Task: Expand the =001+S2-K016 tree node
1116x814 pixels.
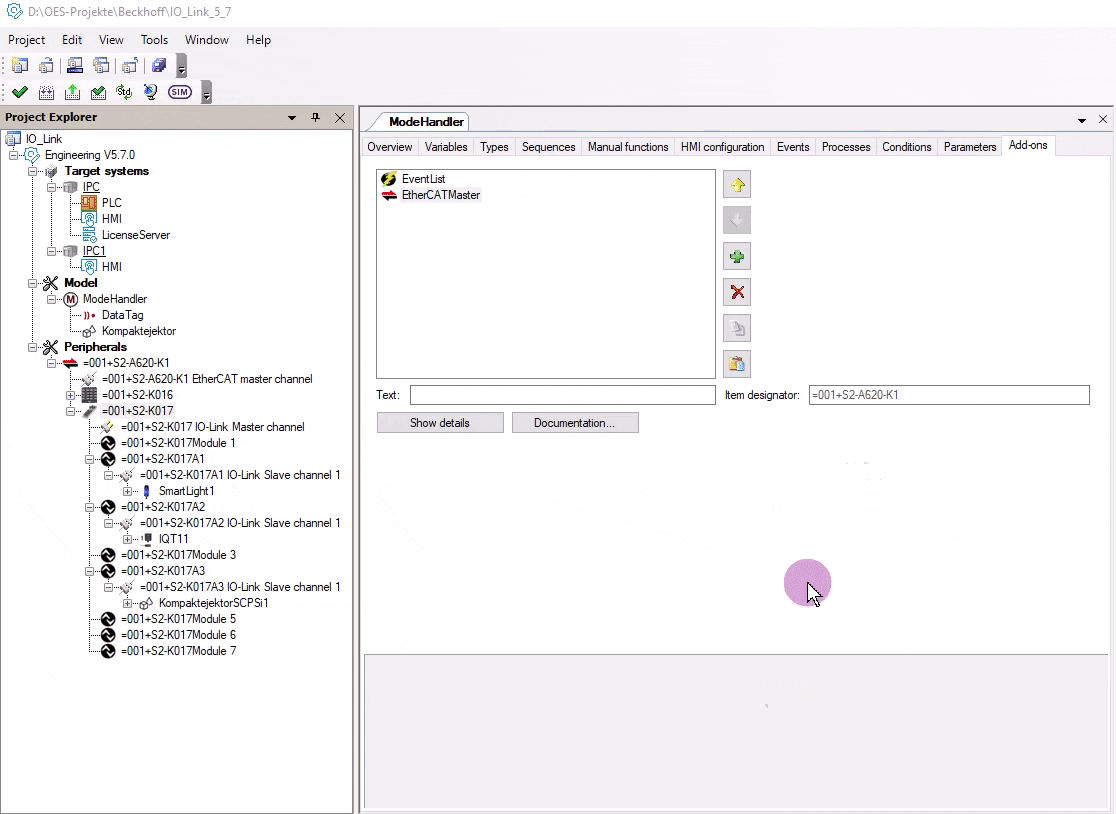Action: [72, 395]
